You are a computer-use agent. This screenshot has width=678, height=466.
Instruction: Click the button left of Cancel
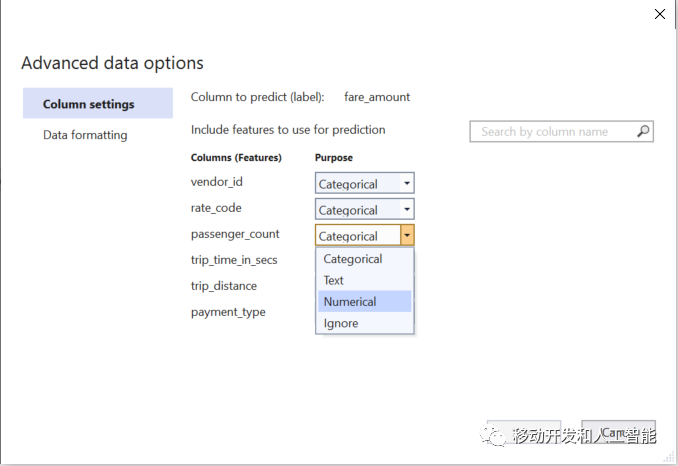click(x=524, y=433)
